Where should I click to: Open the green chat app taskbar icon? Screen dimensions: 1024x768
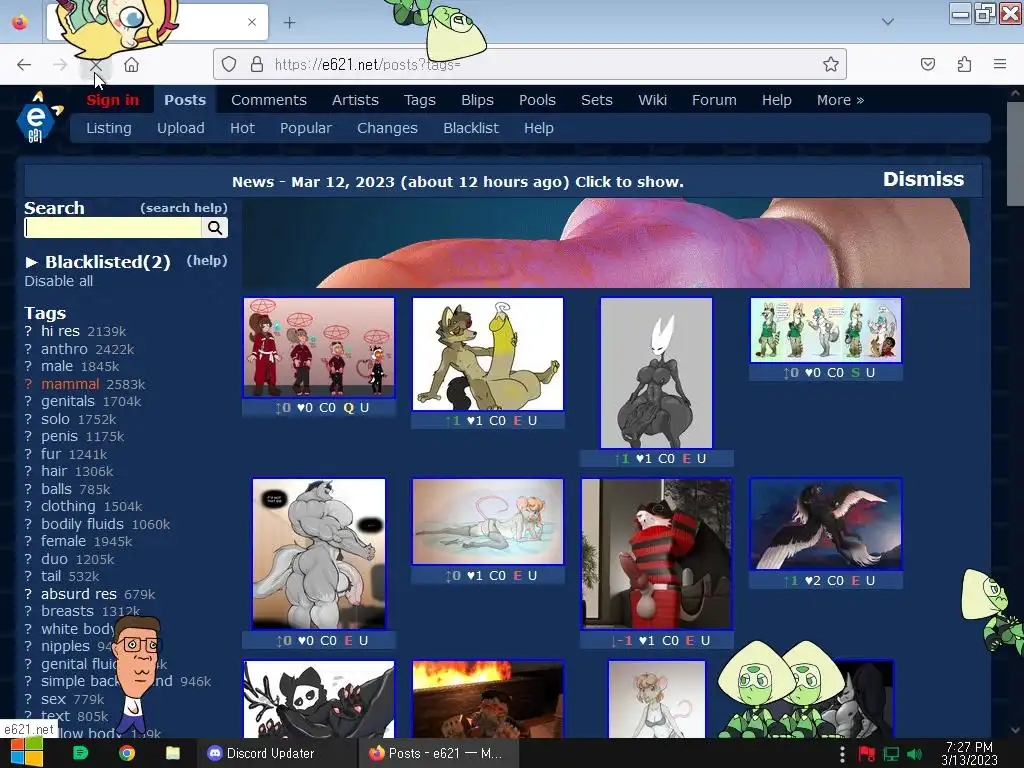click(80, 753)
